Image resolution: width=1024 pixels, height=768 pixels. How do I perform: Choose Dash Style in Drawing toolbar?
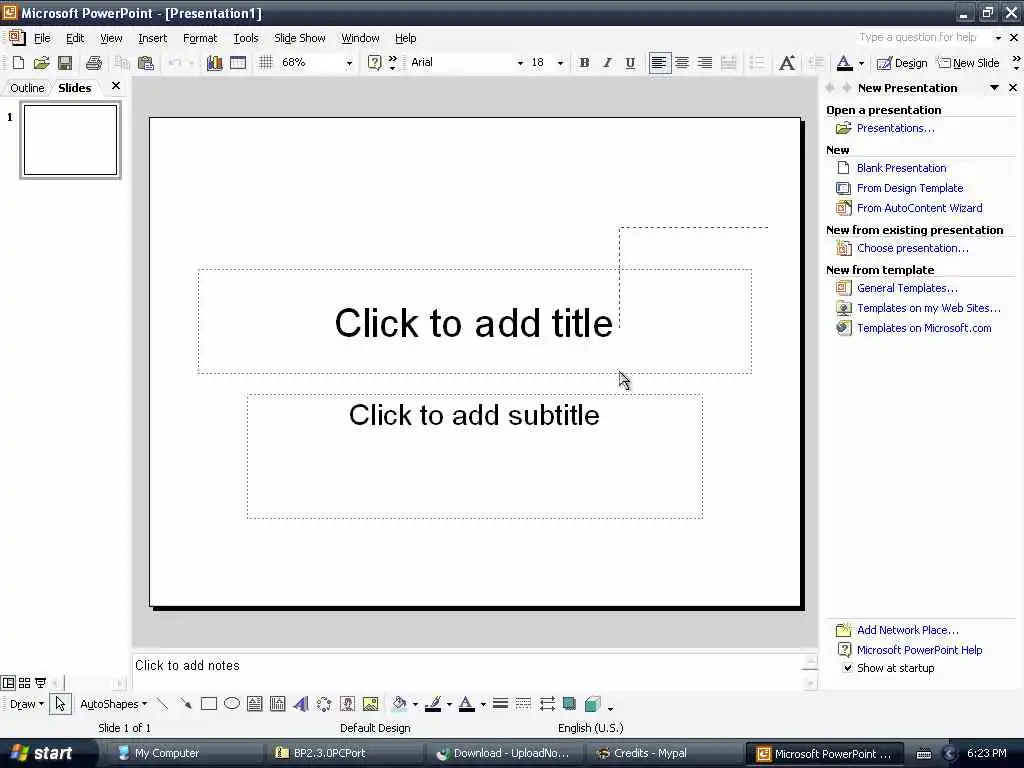(x=523, y=704)
